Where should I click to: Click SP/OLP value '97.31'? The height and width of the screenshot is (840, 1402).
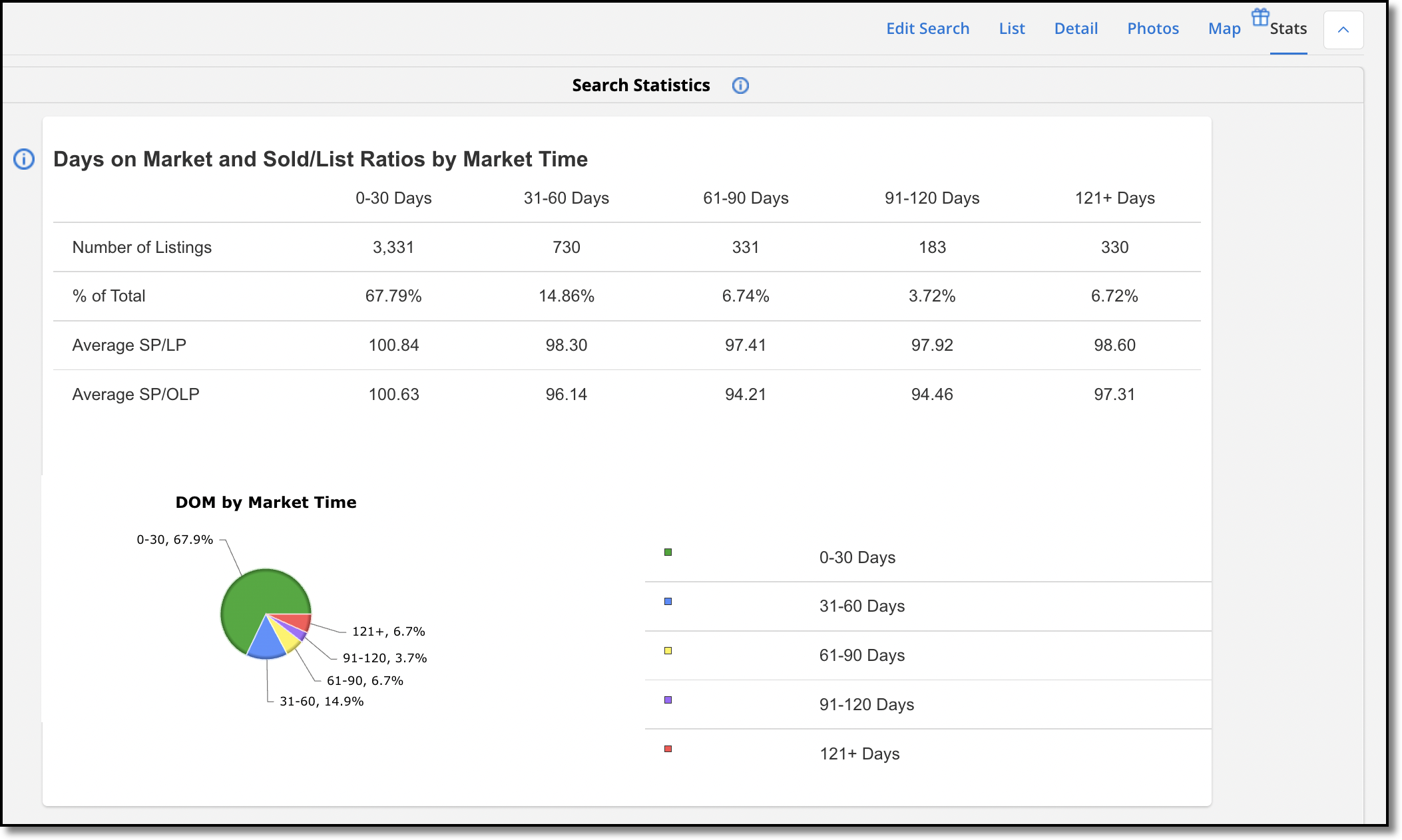pyautogui.click(x=1114, y=395)
